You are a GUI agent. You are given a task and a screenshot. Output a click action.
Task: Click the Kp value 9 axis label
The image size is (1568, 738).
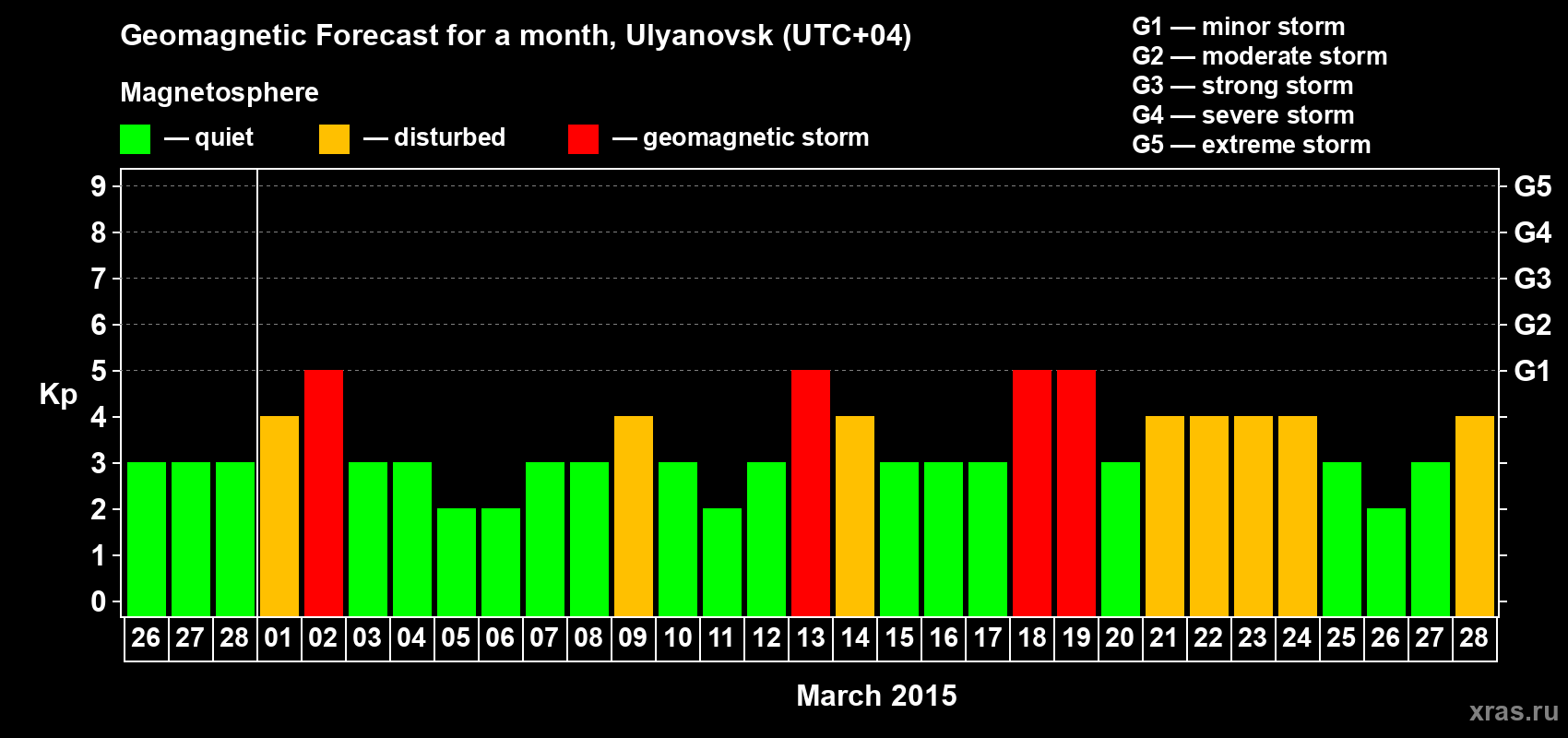click(x=99, y=186)
